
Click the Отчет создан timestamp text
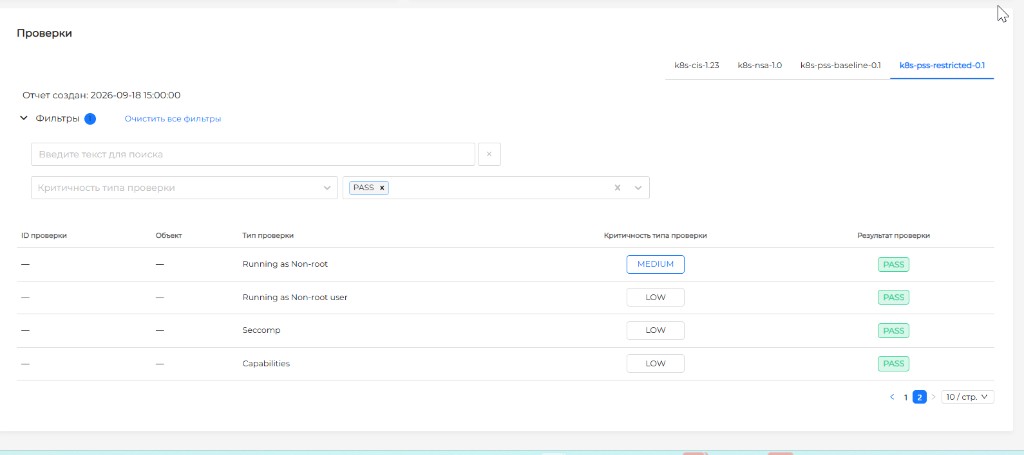pyautogui.click(x=101, y=95)
